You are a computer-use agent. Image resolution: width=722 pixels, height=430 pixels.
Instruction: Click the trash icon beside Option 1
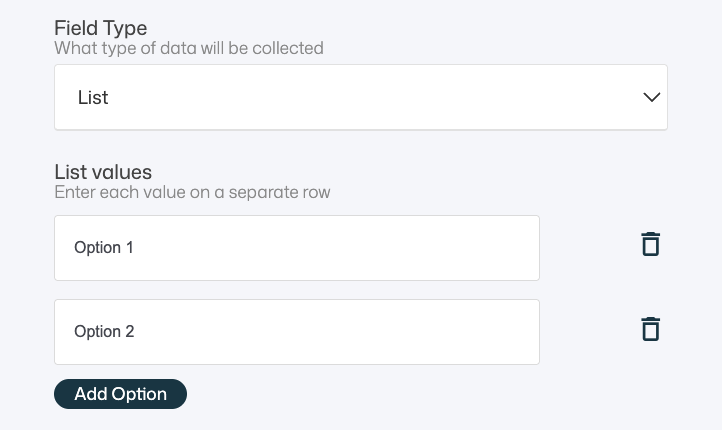tap(650, 244)
